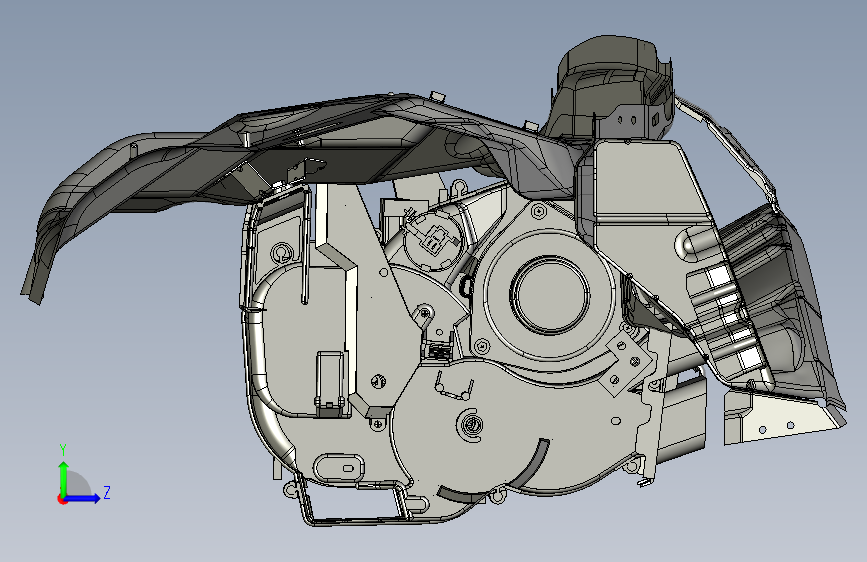
Task: Click the red X axis ball at the triad origin
Action: (x=62, y=499)
